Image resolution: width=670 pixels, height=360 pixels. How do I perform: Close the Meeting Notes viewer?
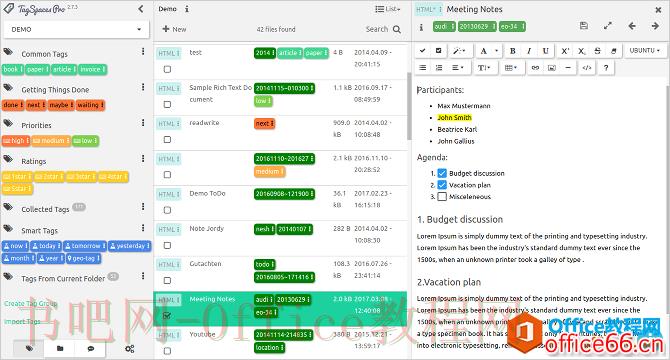click(x=658, y=9)
